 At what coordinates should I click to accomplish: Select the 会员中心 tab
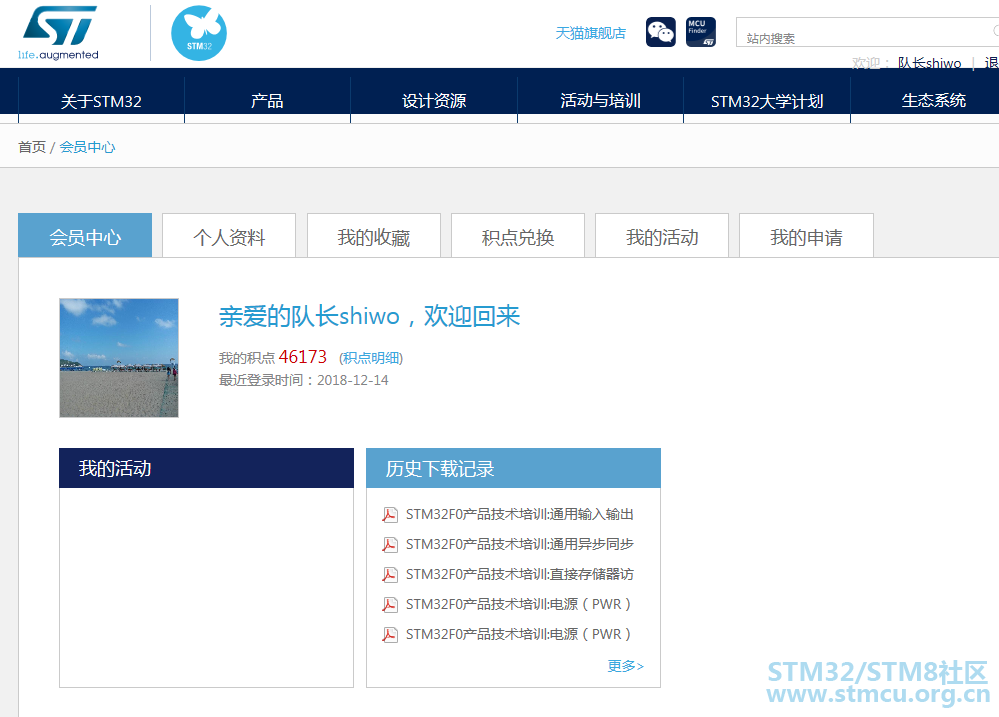[85, 236]
